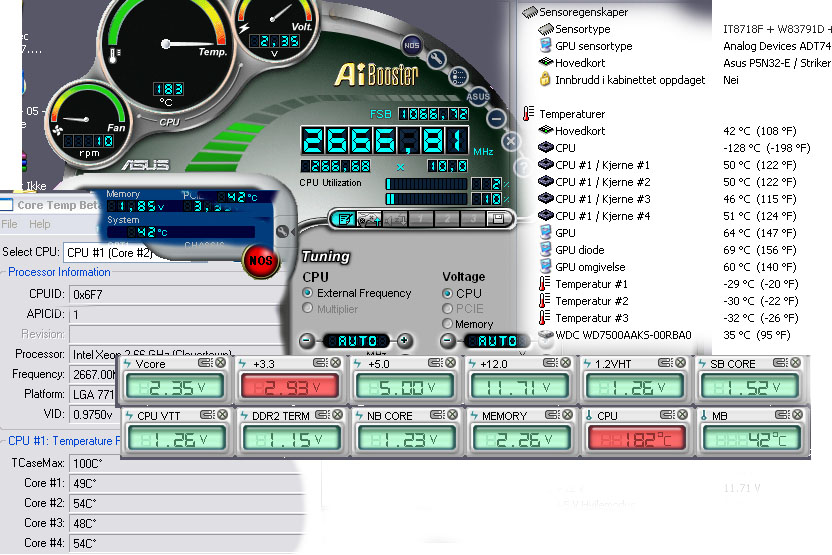The width and height of the screenshot is (832, 555).
Task: Select the 'Temperatur #2' row
Action: [592, 301]
